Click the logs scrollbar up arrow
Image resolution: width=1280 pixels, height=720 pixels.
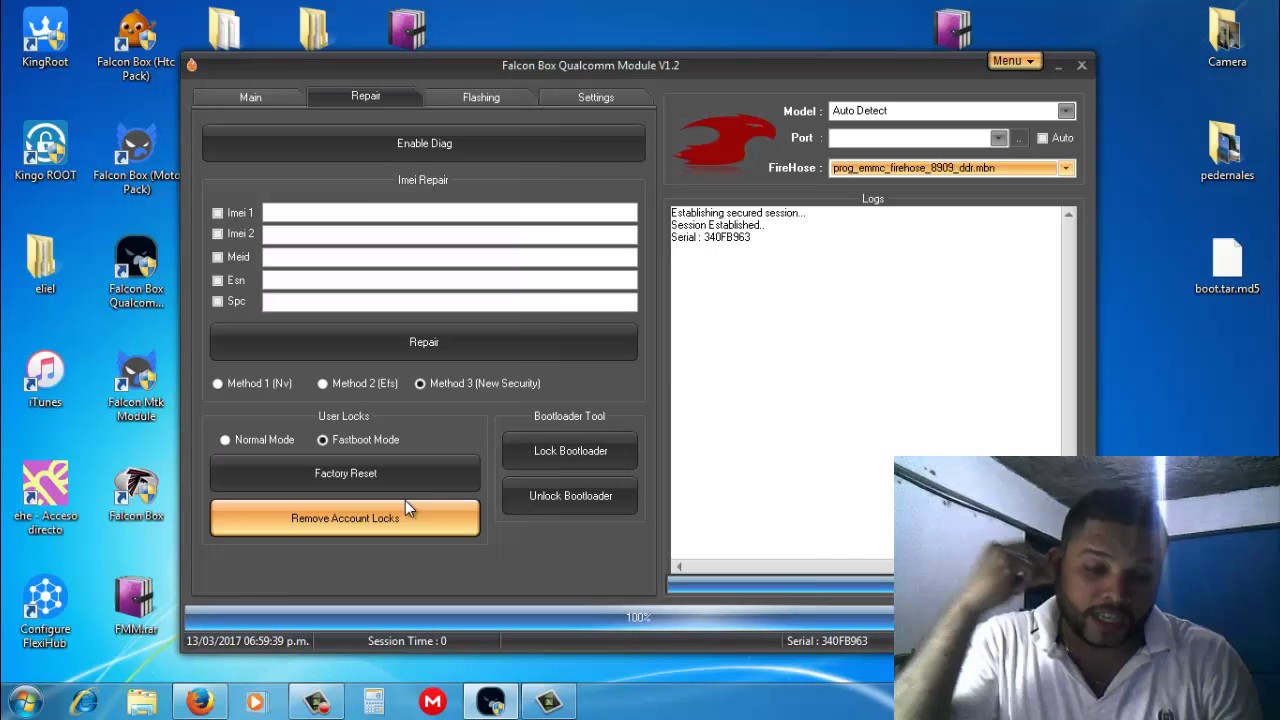(x=1068, y=215)
